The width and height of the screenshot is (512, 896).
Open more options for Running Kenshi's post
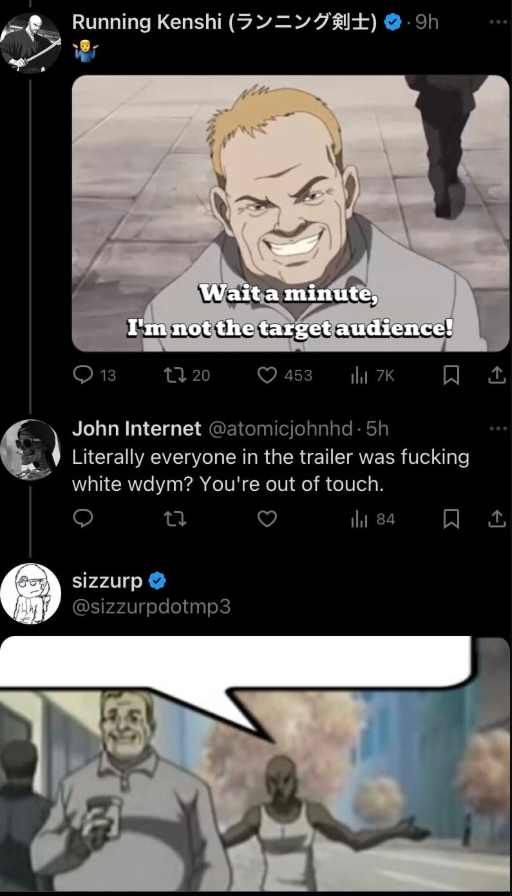point(498,22)
